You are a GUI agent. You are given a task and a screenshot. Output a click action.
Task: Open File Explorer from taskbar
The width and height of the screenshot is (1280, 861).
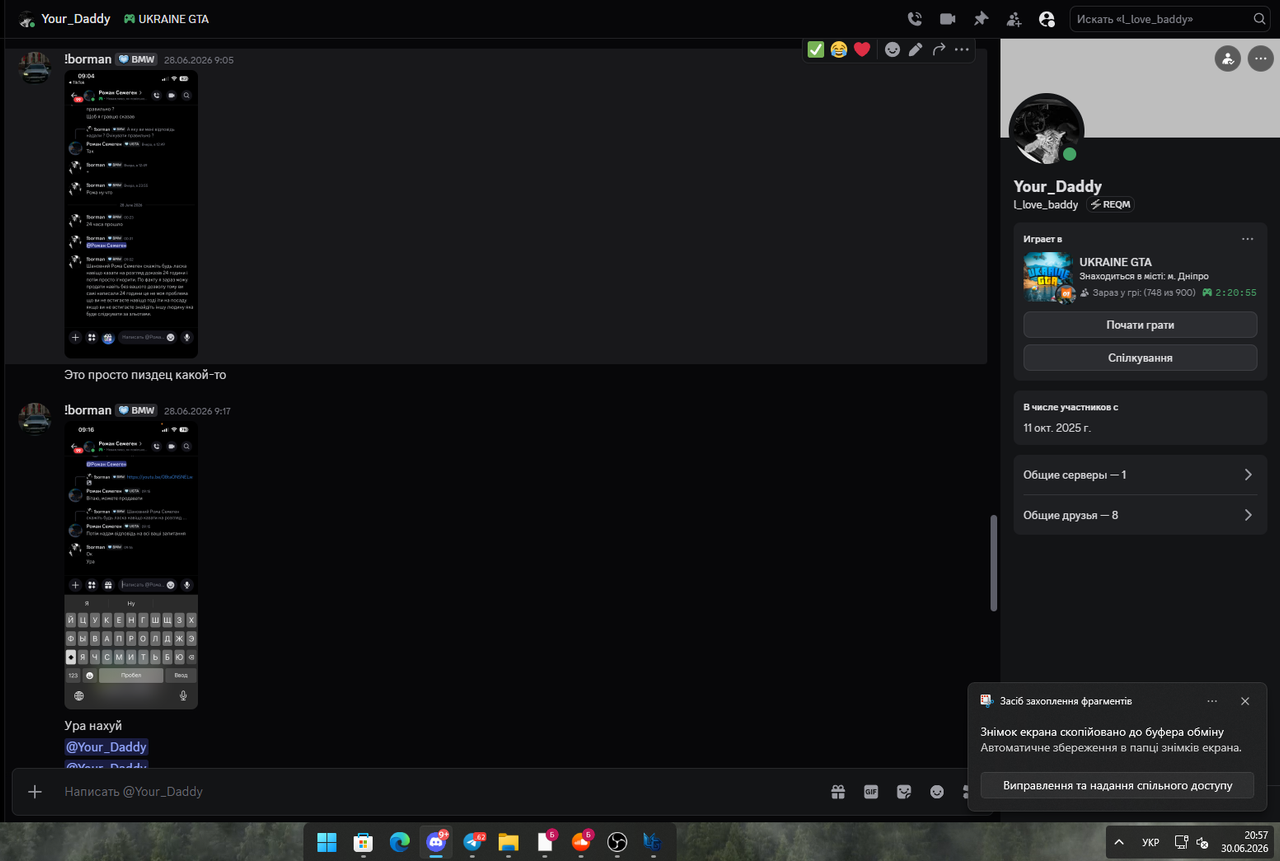pos(508,842)
